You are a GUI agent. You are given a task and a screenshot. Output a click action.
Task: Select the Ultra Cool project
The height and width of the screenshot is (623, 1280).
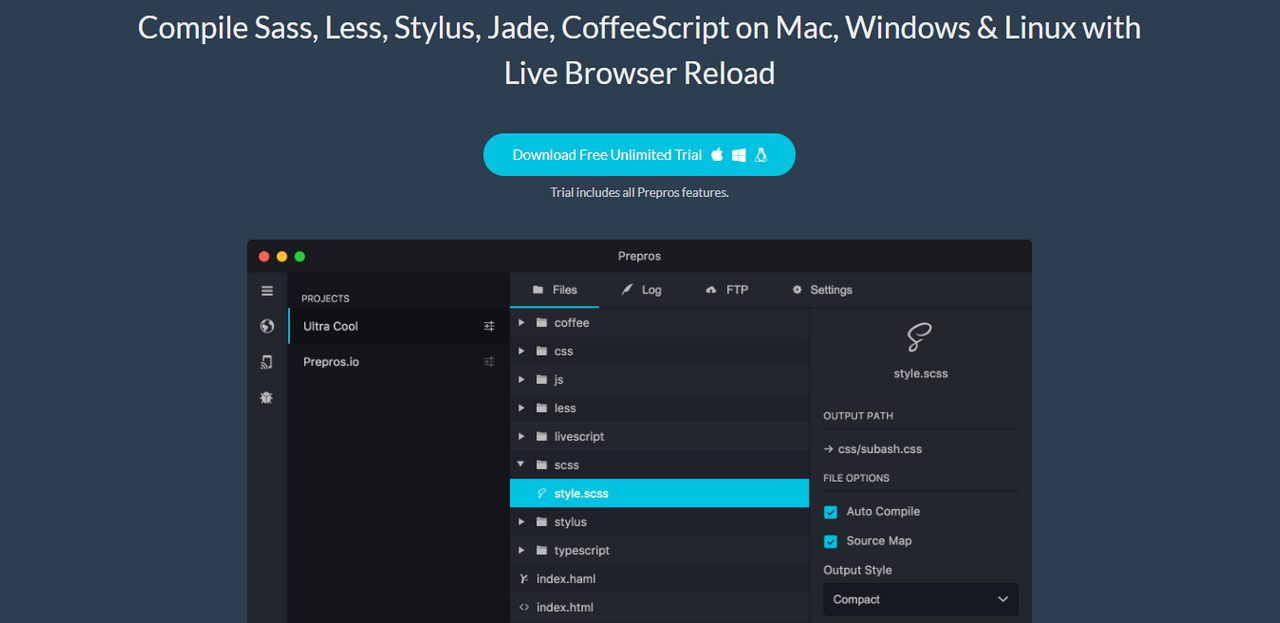[x=399, y=326]
